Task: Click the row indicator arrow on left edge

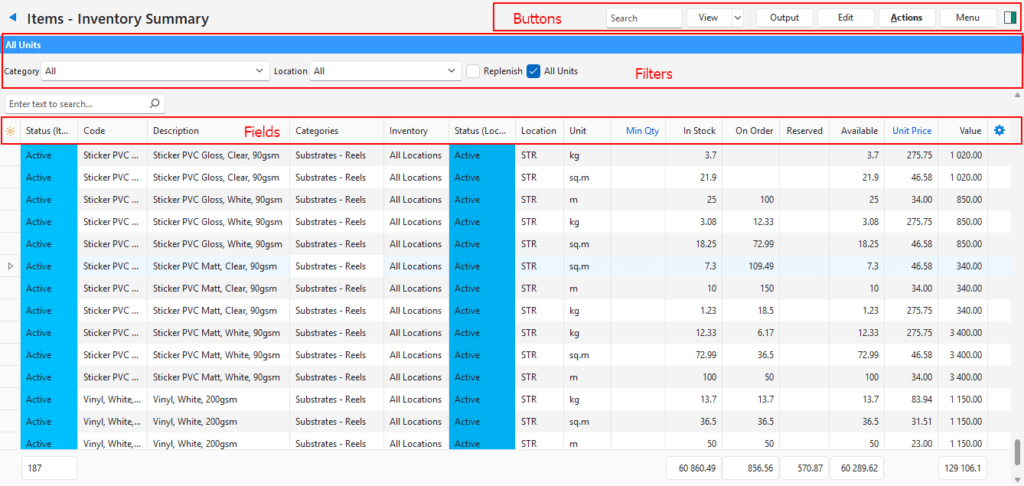Action: click(10, 266)
